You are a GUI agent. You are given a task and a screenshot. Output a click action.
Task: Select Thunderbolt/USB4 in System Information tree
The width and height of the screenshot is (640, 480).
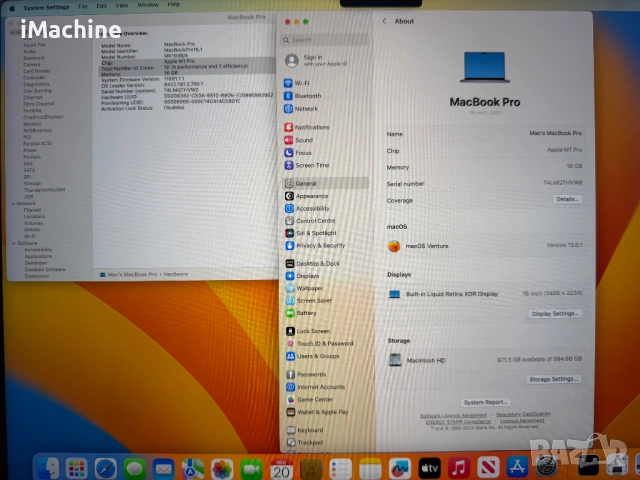tap(44, 190)
